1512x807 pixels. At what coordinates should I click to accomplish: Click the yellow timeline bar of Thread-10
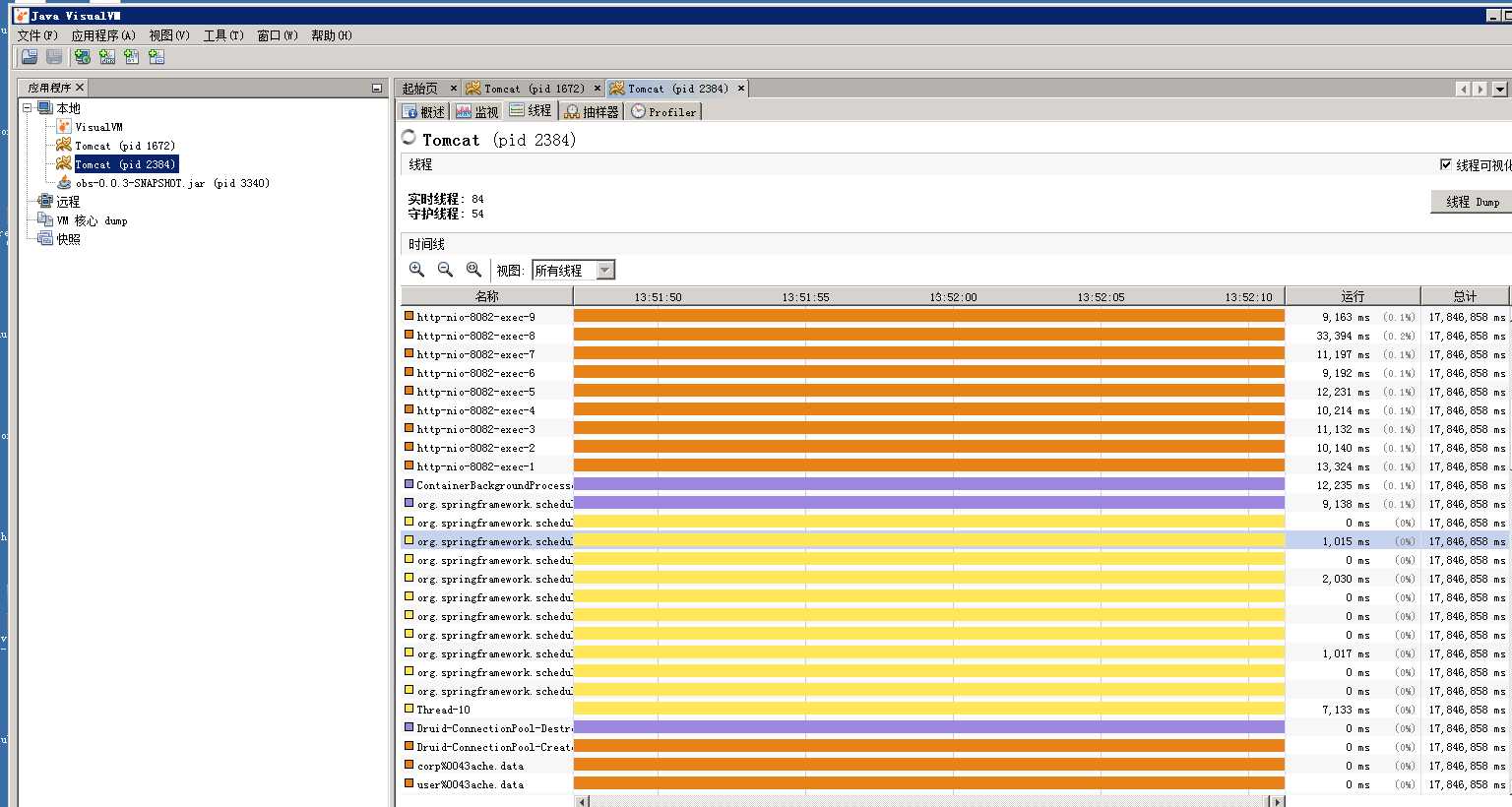929,709
